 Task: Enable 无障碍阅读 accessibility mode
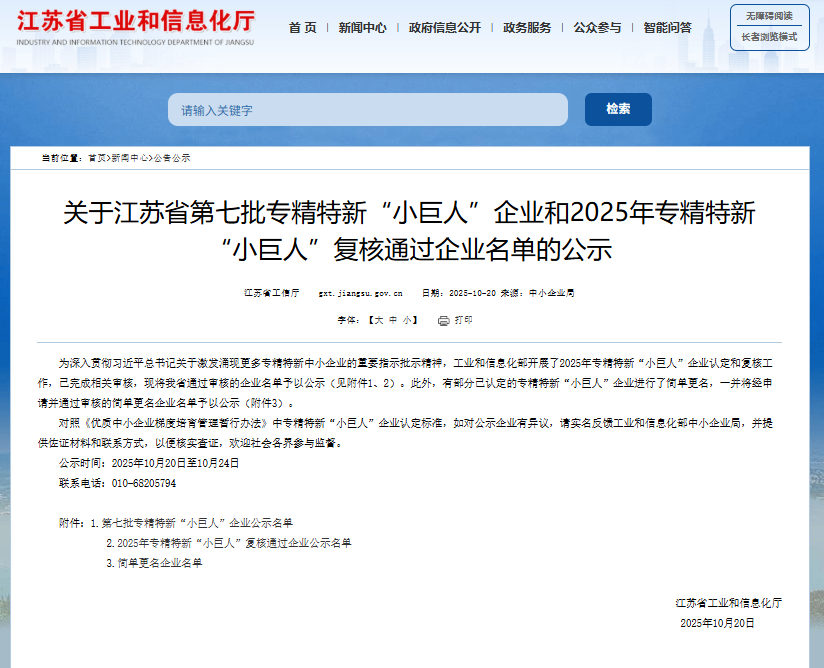tap(768, 16)
